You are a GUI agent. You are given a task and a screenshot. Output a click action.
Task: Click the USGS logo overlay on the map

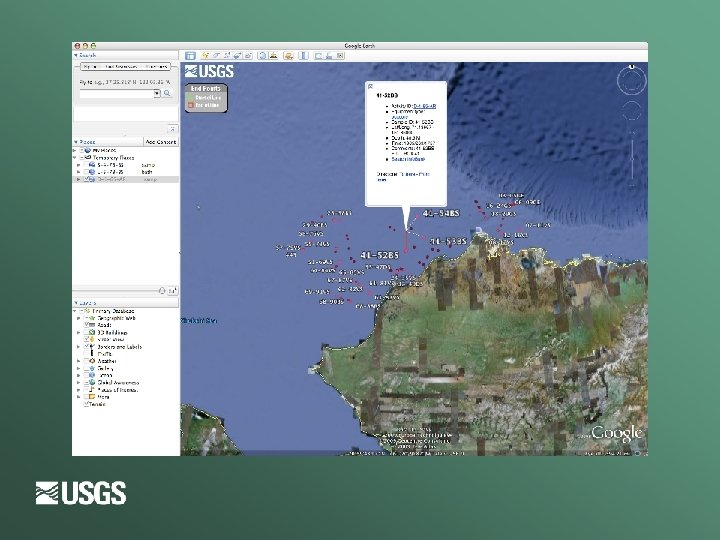[211, 71]
